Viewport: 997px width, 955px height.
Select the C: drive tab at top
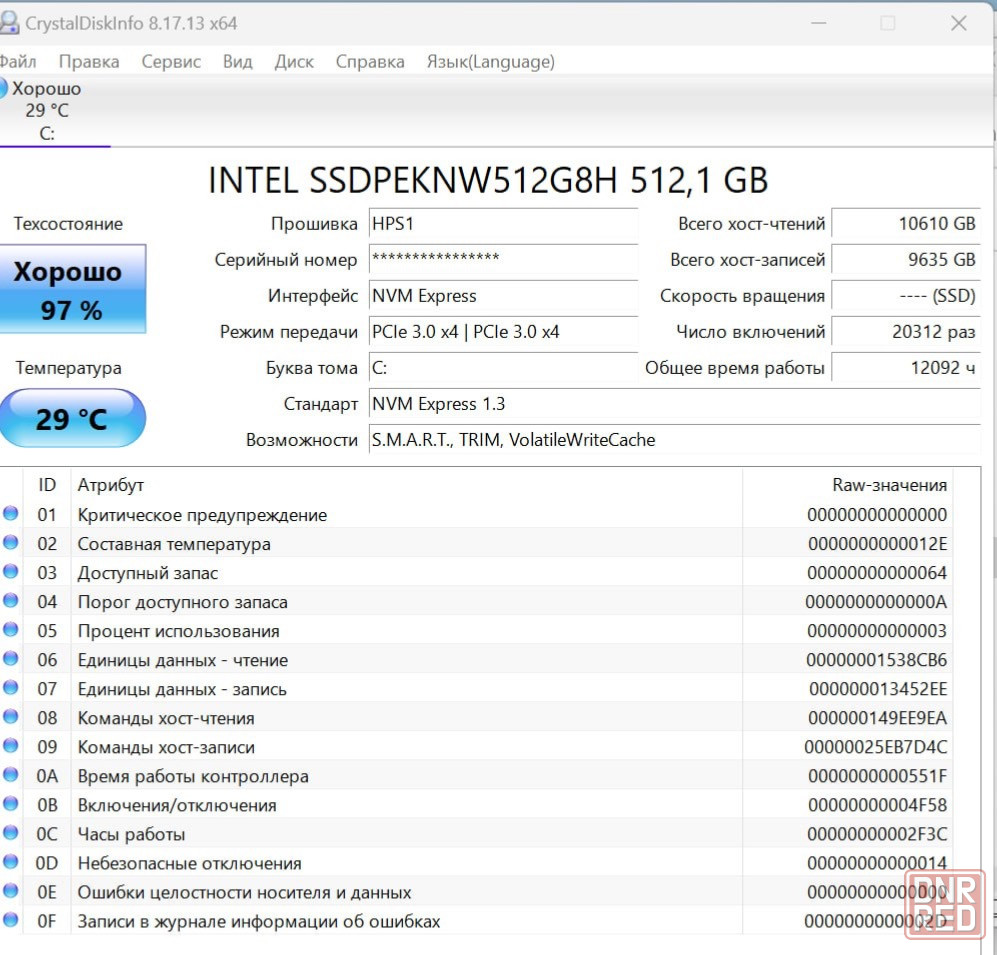click(x=47, y=110)
